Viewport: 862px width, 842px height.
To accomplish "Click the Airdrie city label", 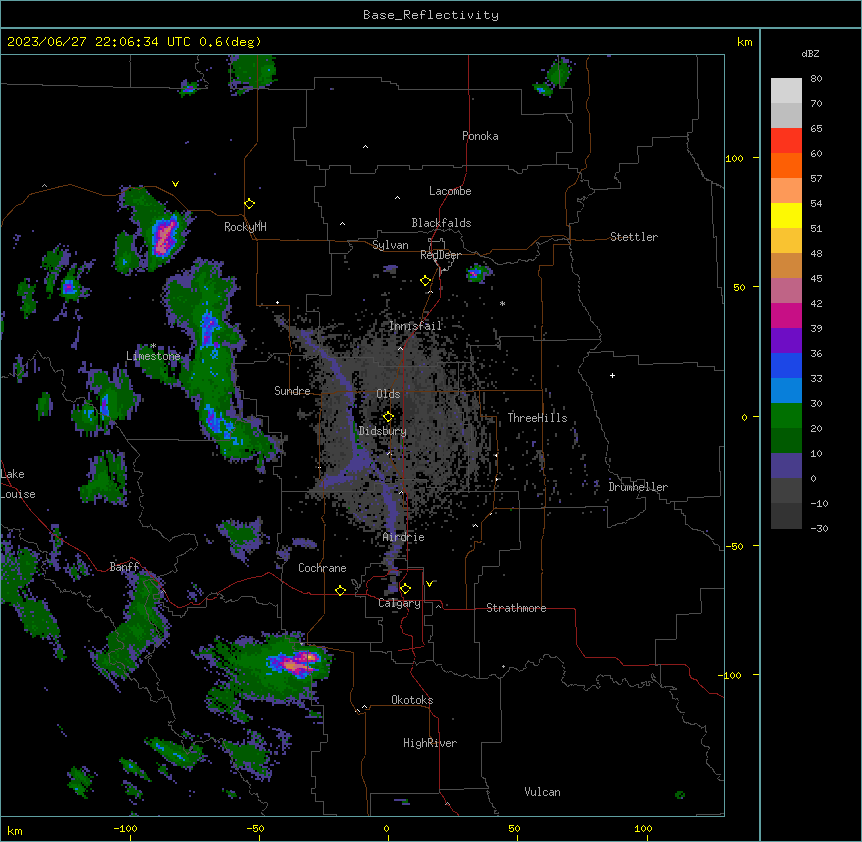I will click(x=404, y=537).
